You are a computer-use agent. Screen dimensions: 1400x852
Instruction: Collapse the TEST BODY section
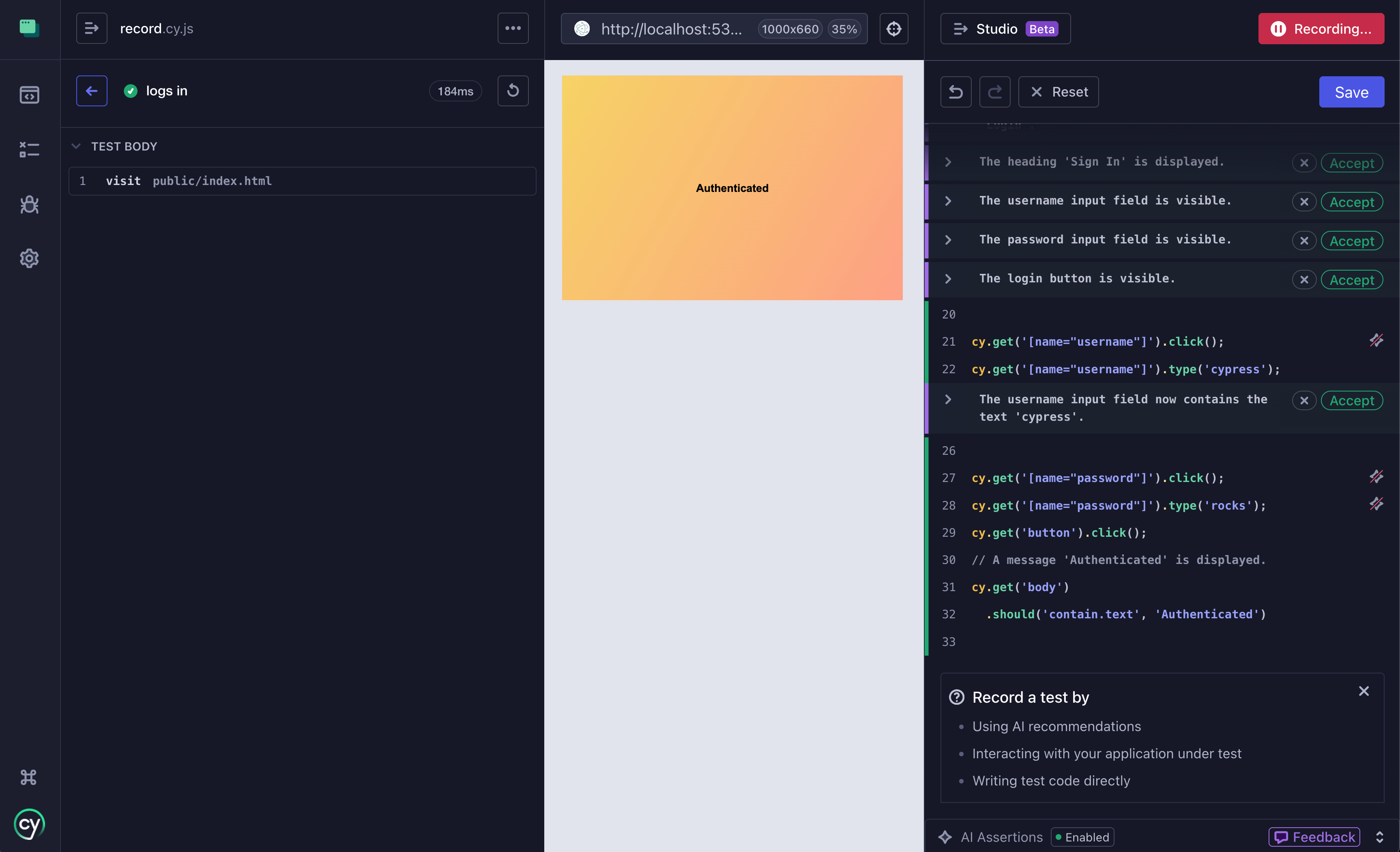coord(76,146)
